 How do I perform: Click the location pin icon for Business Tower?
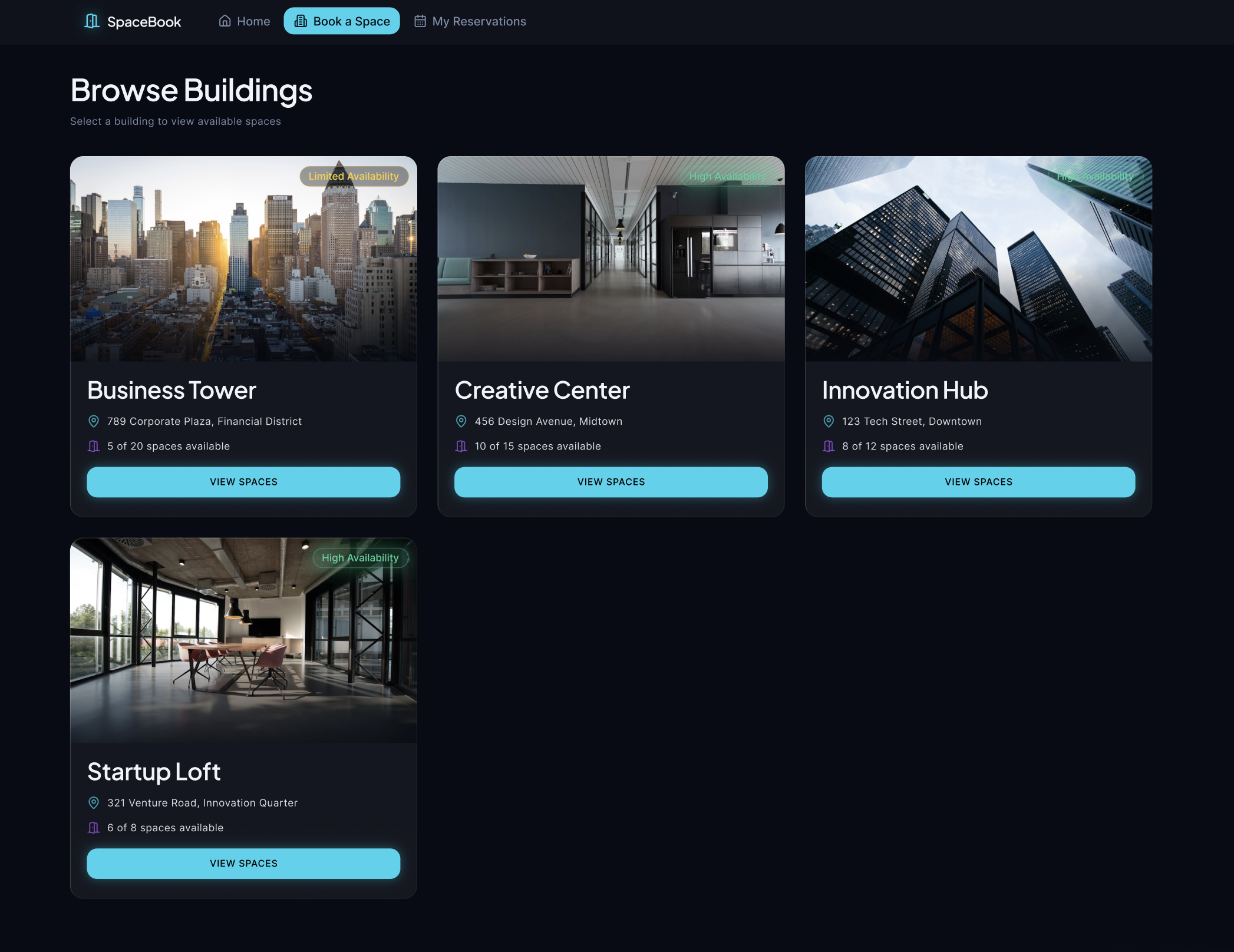coord(94,421)
